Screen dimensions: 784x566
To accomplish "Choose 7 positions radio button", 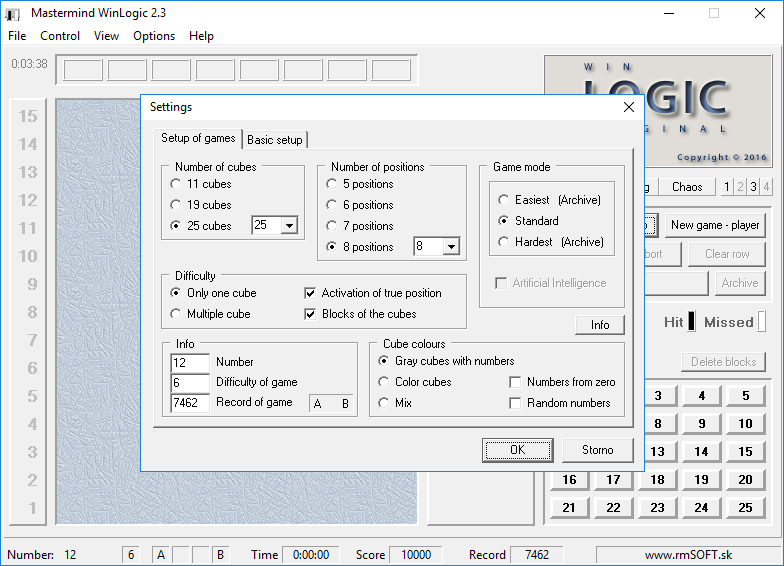I will [332, 226].
